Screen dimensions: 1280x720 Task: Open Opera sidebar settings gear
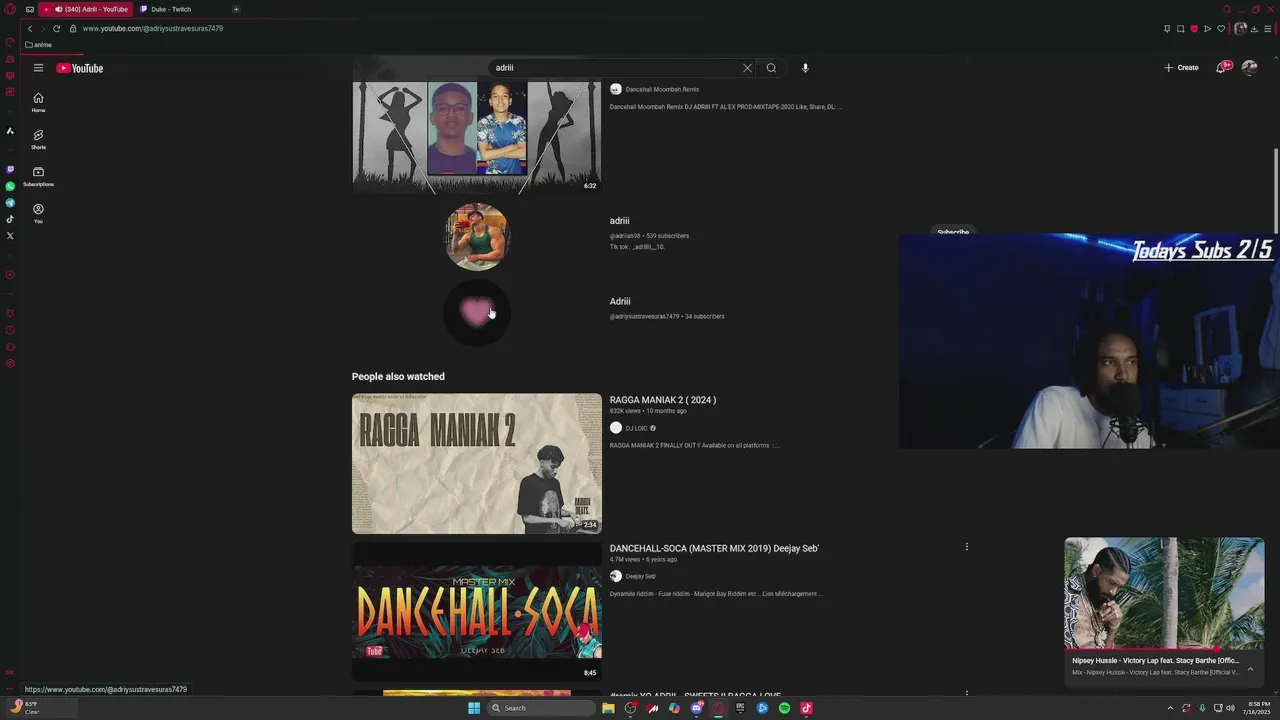(10, 363)
